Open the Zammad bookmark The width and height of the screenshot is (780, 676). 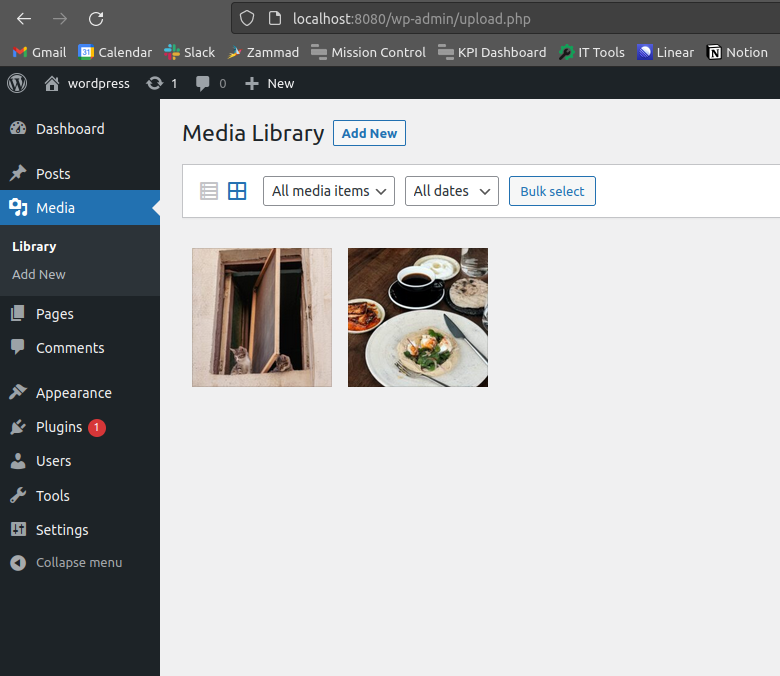pos(263,52)
